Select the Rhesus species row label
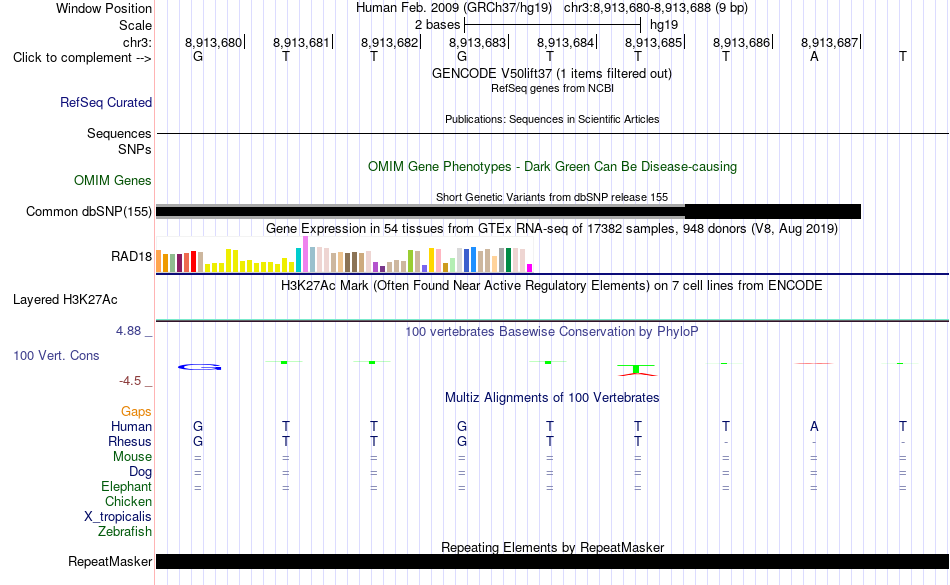Screen dimensions: 950x585 click(x=130, y=441)
